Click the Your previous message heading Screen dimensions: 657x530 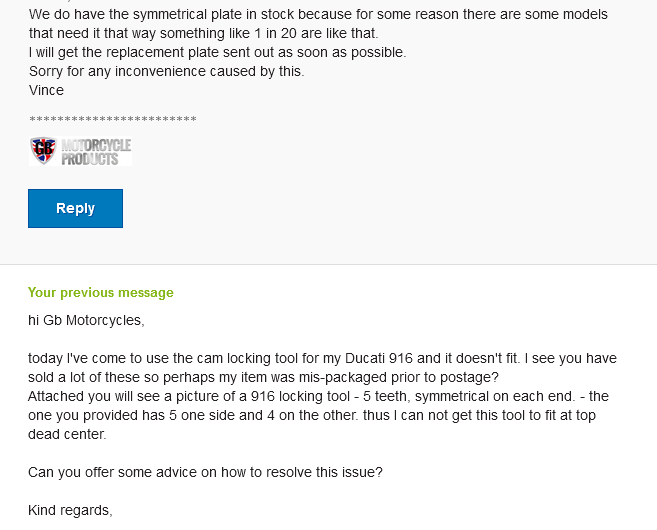[x=101, y=292]
